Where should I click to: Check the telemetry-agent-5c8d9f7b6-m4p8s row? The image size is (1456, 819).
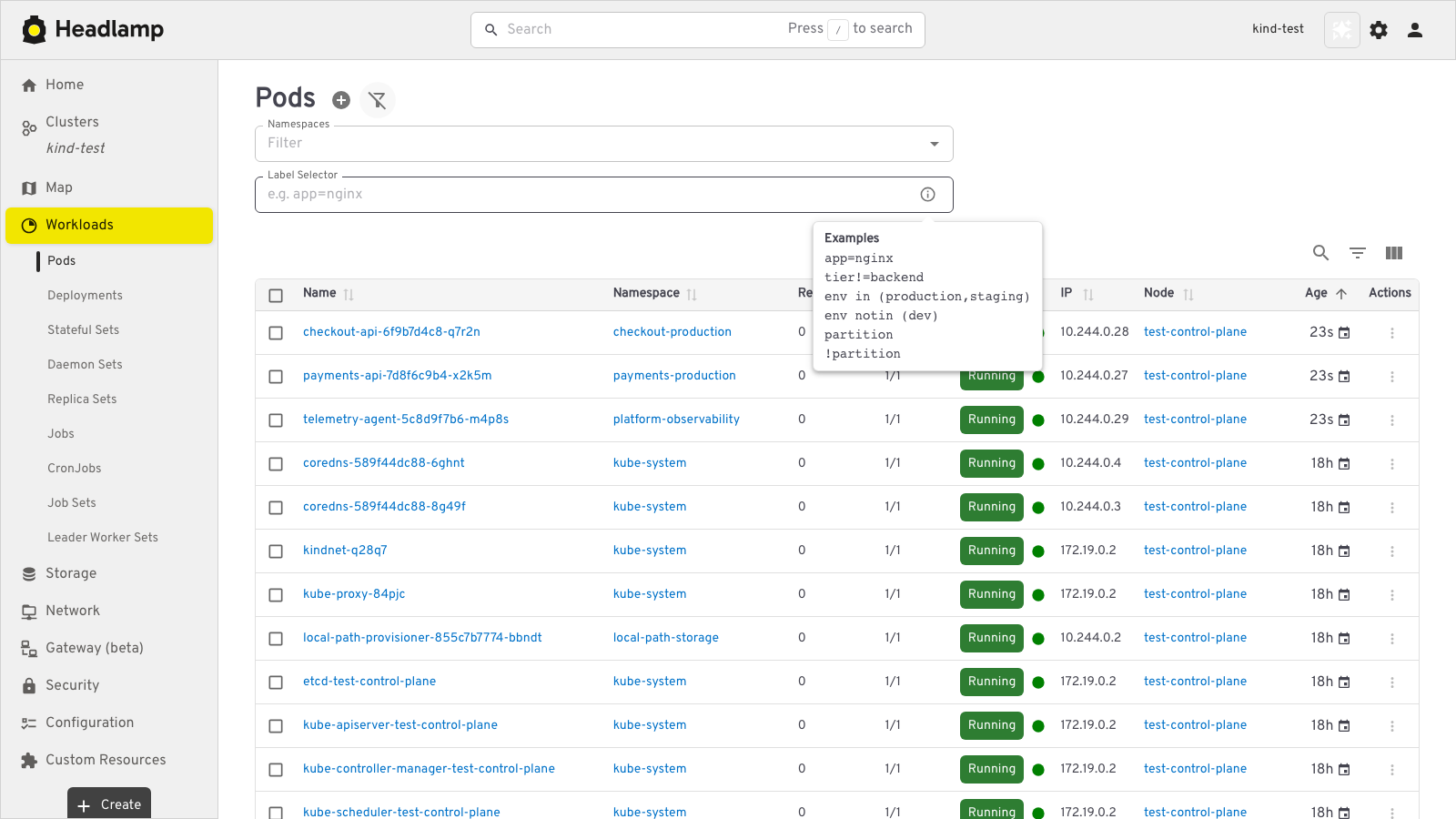(276, 420)
